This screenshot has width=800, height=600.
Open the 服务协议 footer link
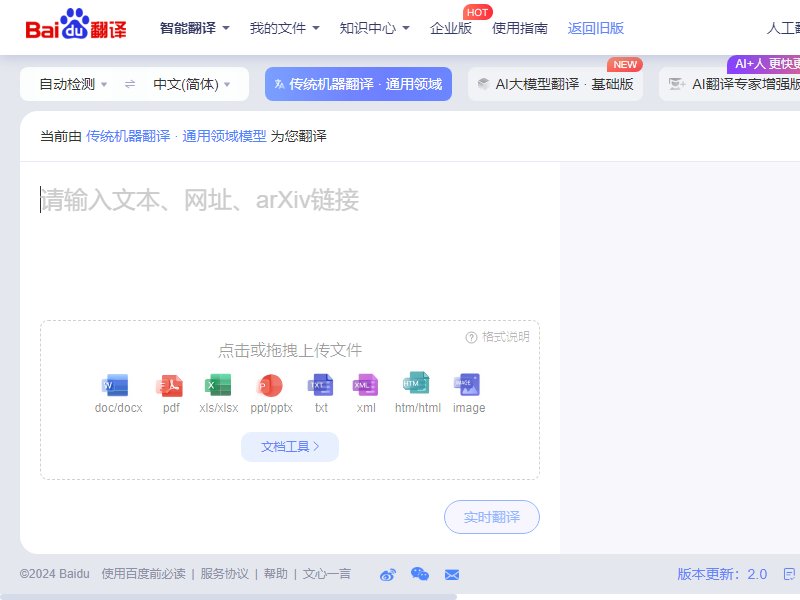[224, 574]
